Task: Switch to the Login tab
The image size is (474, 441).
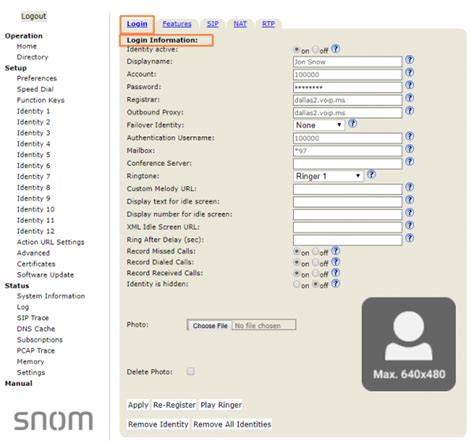Action: 137,24
